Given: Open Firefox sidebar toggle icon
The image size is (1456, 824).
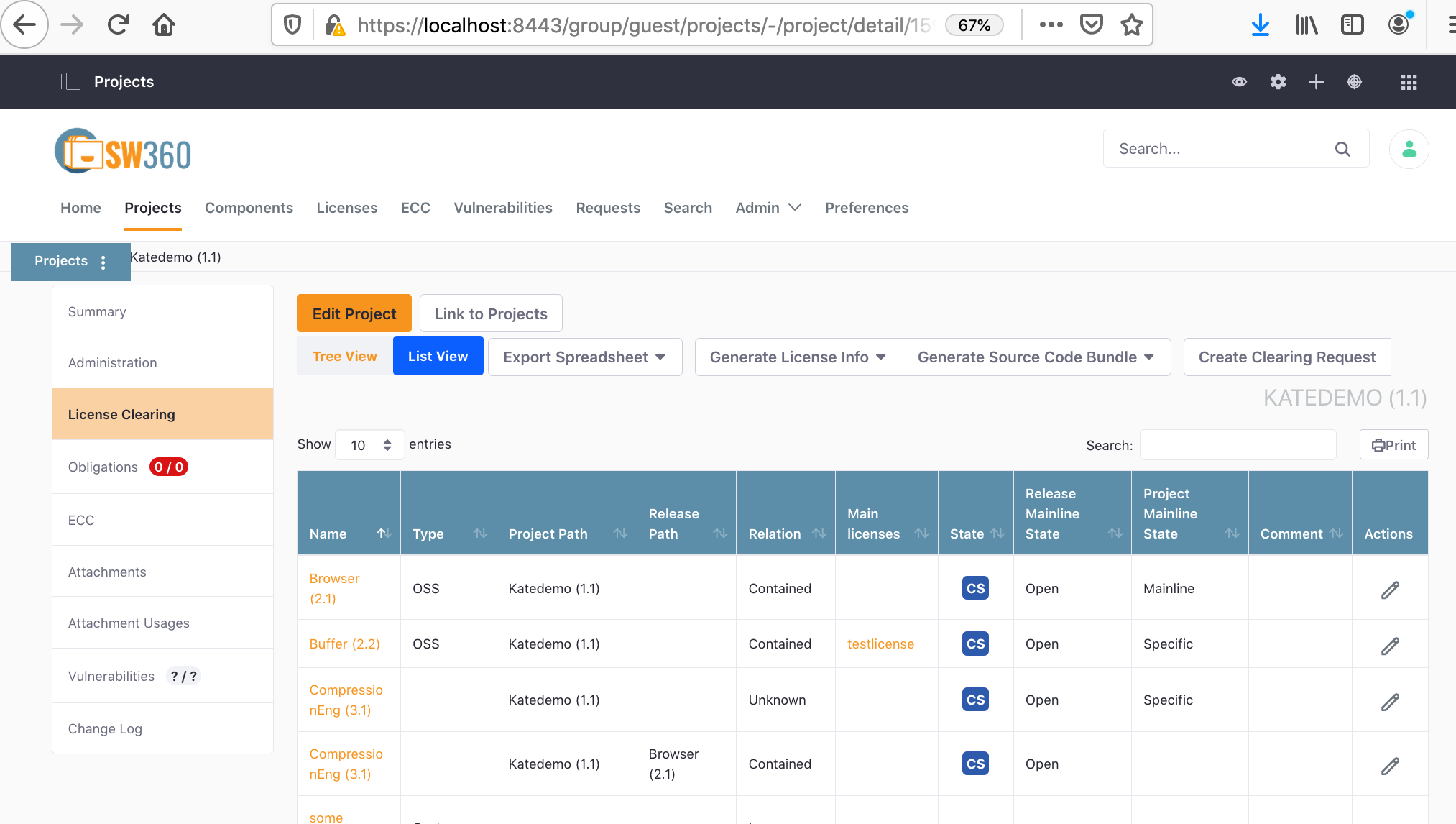Looking at the screenshot, I should (1352, 24).
